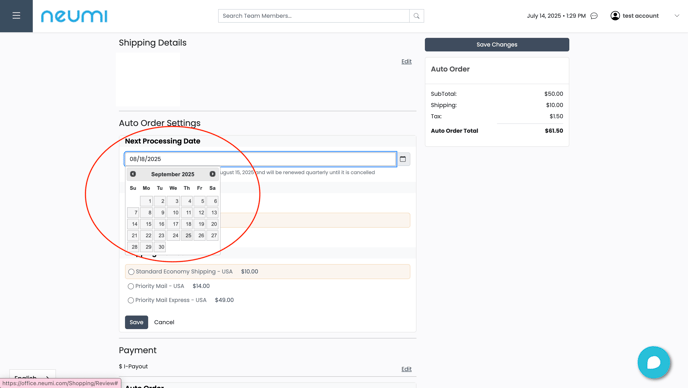Click the search magnifier icon

[x=416, y=16]
